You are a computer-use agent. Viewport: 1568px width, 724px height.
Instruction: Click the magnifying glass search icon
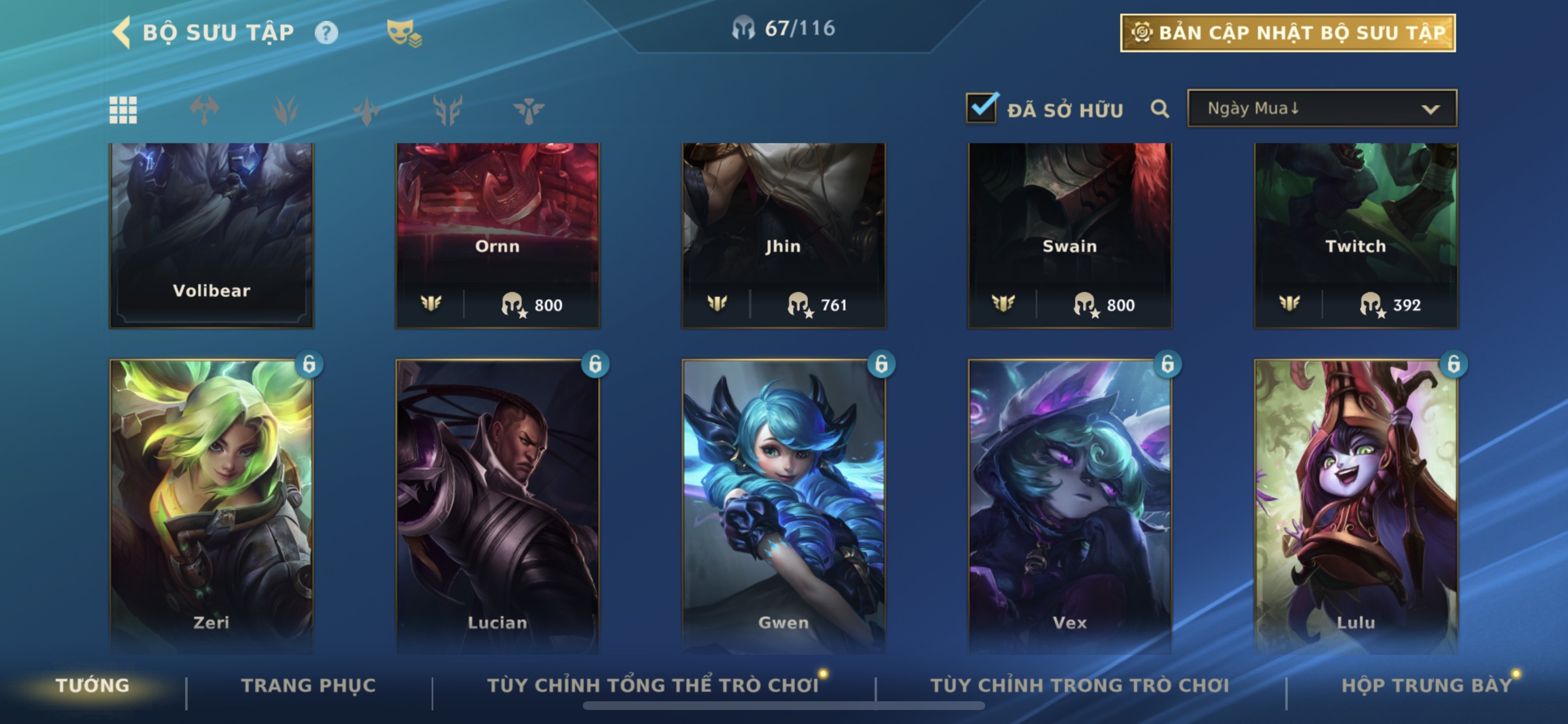click(x=1160, y=109)
